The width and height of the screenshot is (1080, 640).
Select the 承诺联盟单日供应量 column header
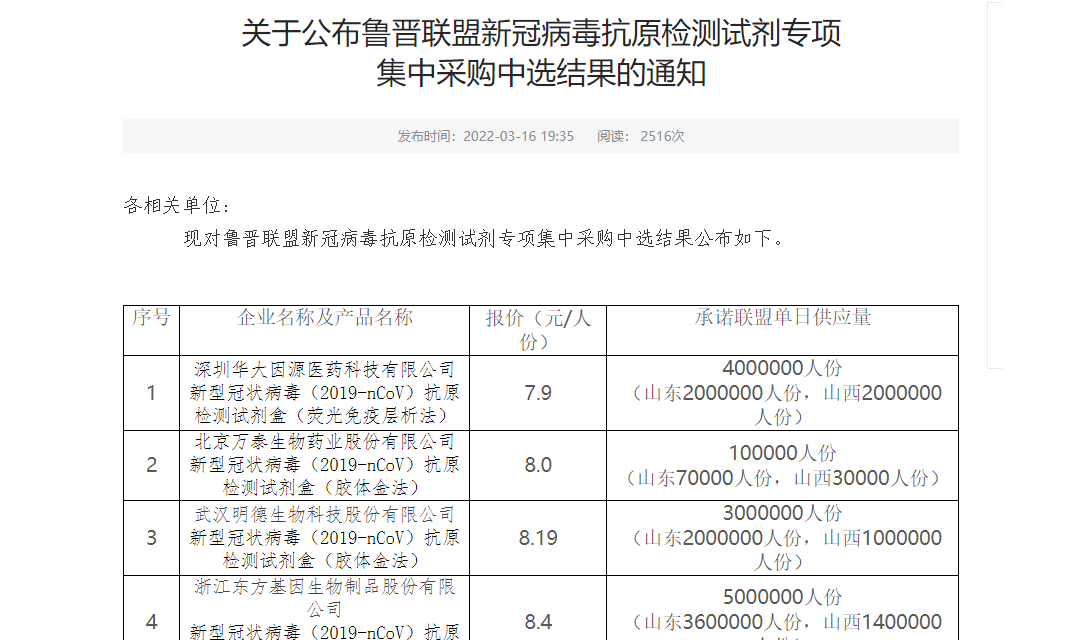point(782,318)
